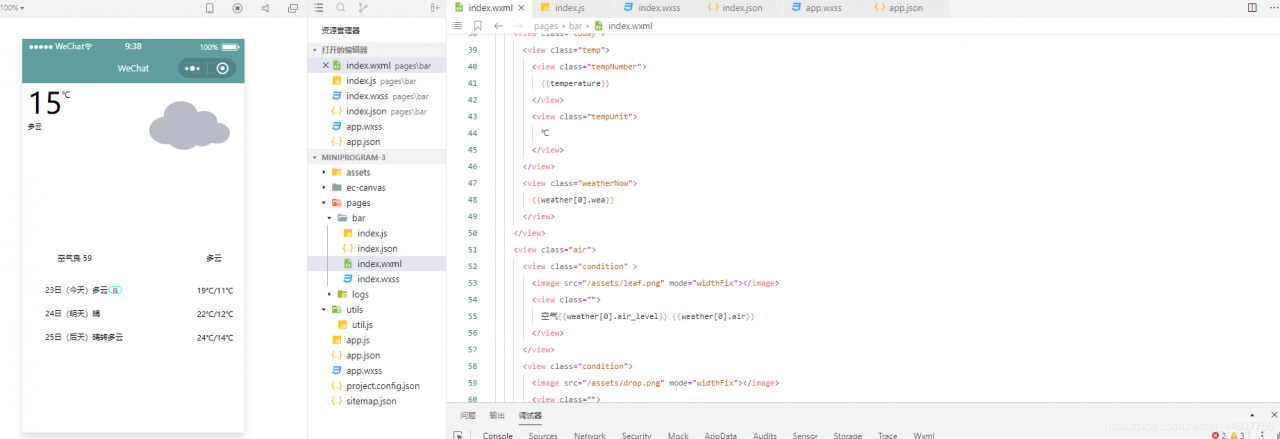Click the 15 temperature reading in simulator
Screen dimensions: 1280x439
45,103
